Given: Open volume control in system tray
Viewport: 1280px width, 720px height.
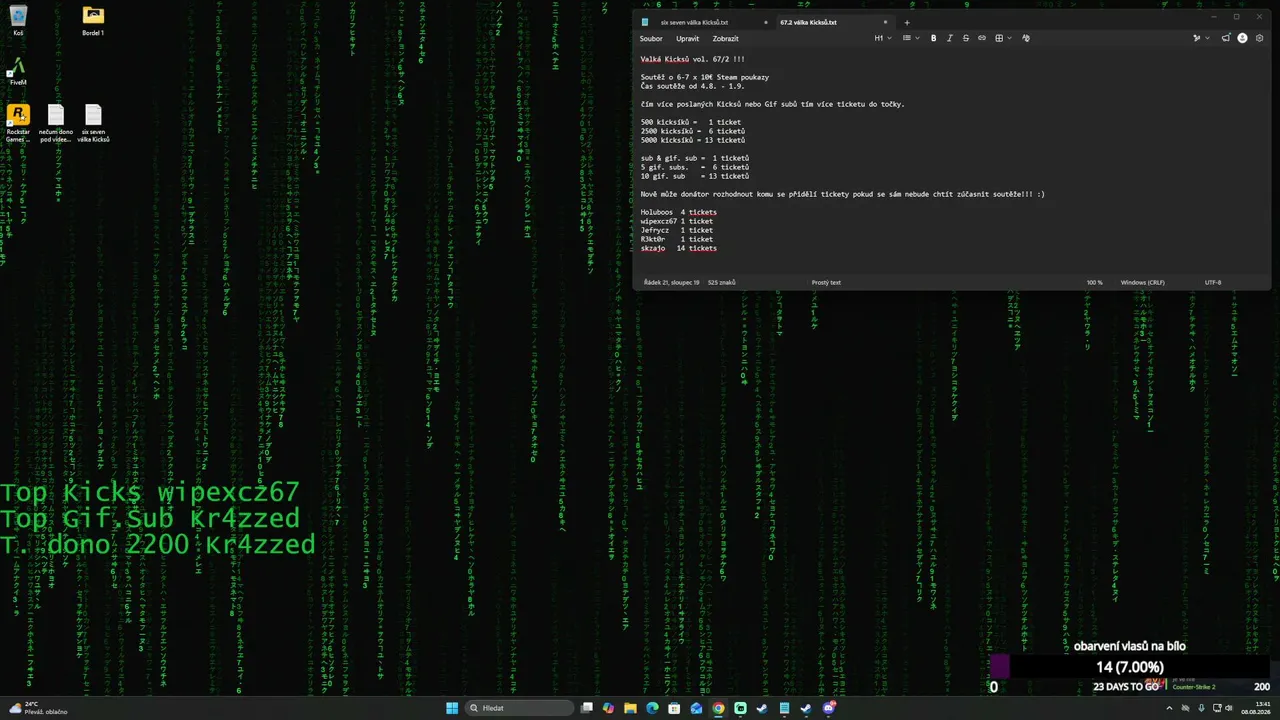Looking at the screenshot, I should click(1229, 708).
